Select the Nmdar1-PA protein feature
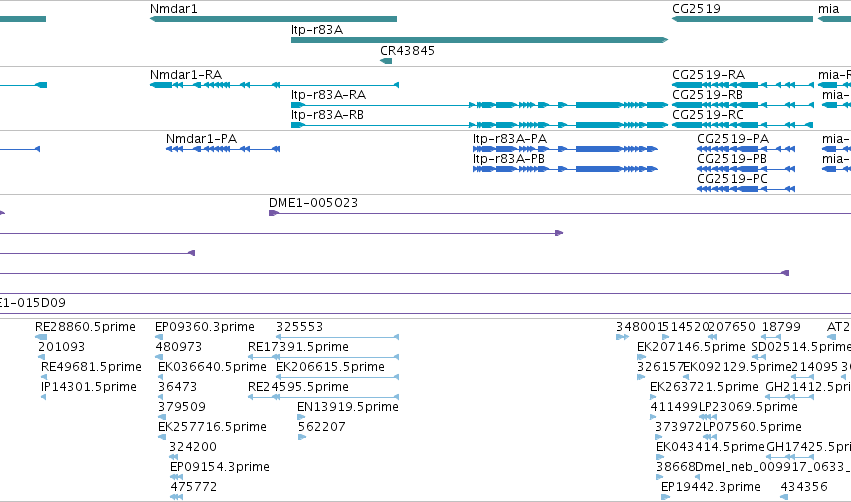851x502 pixels. click(x=223, y=149)
